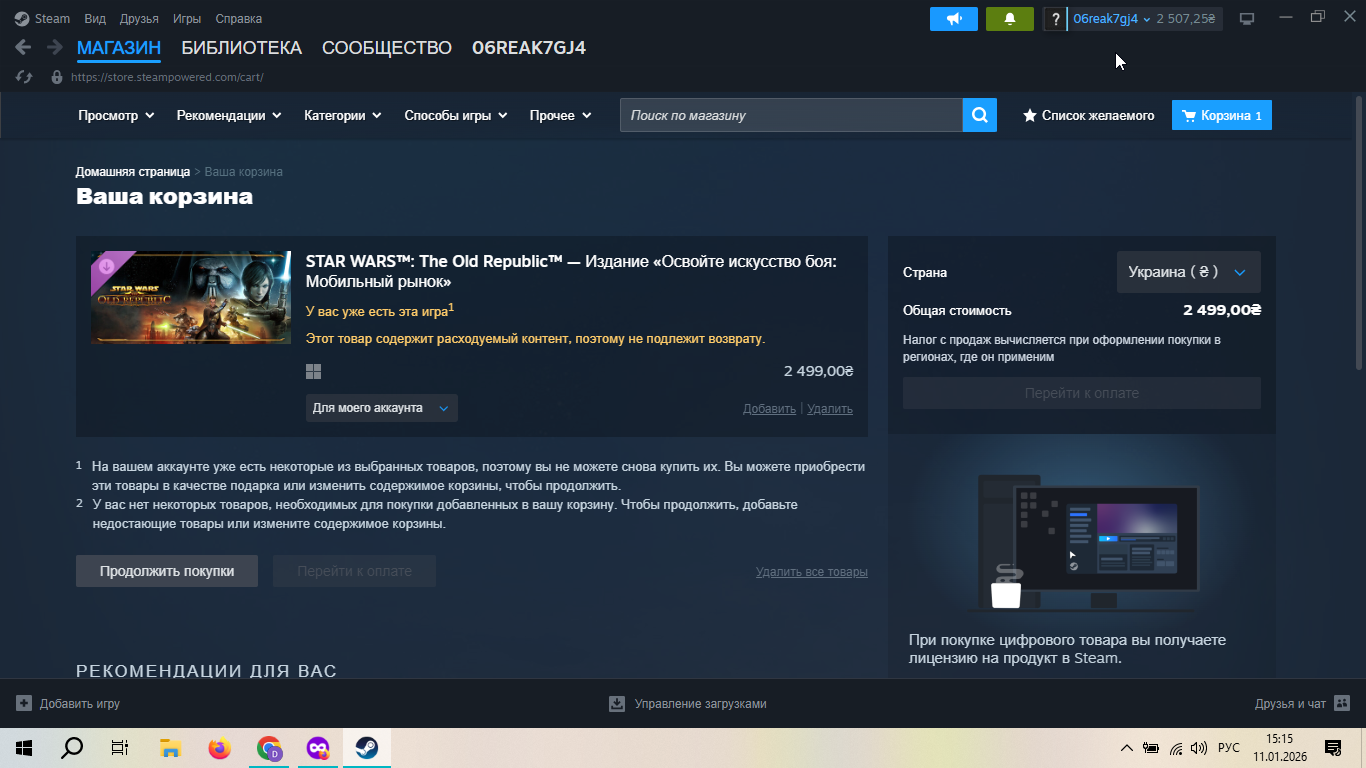Expand the Рекомендации dropdown
This screenshot has height=768, width=1366.
click(229, 115)
